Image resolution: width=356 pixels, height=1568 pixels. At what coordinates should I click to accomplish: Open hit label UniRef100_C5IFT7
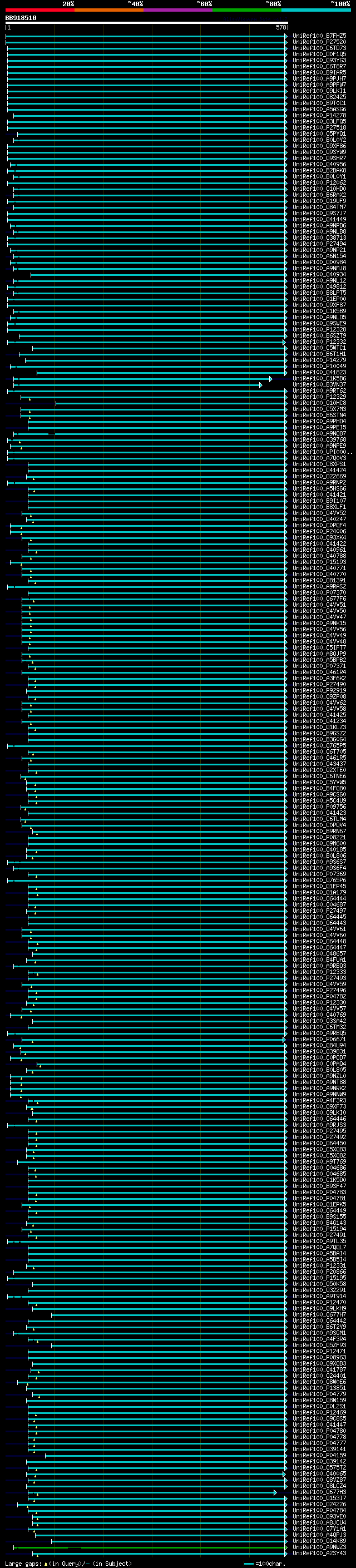click(x=319, y=647)
